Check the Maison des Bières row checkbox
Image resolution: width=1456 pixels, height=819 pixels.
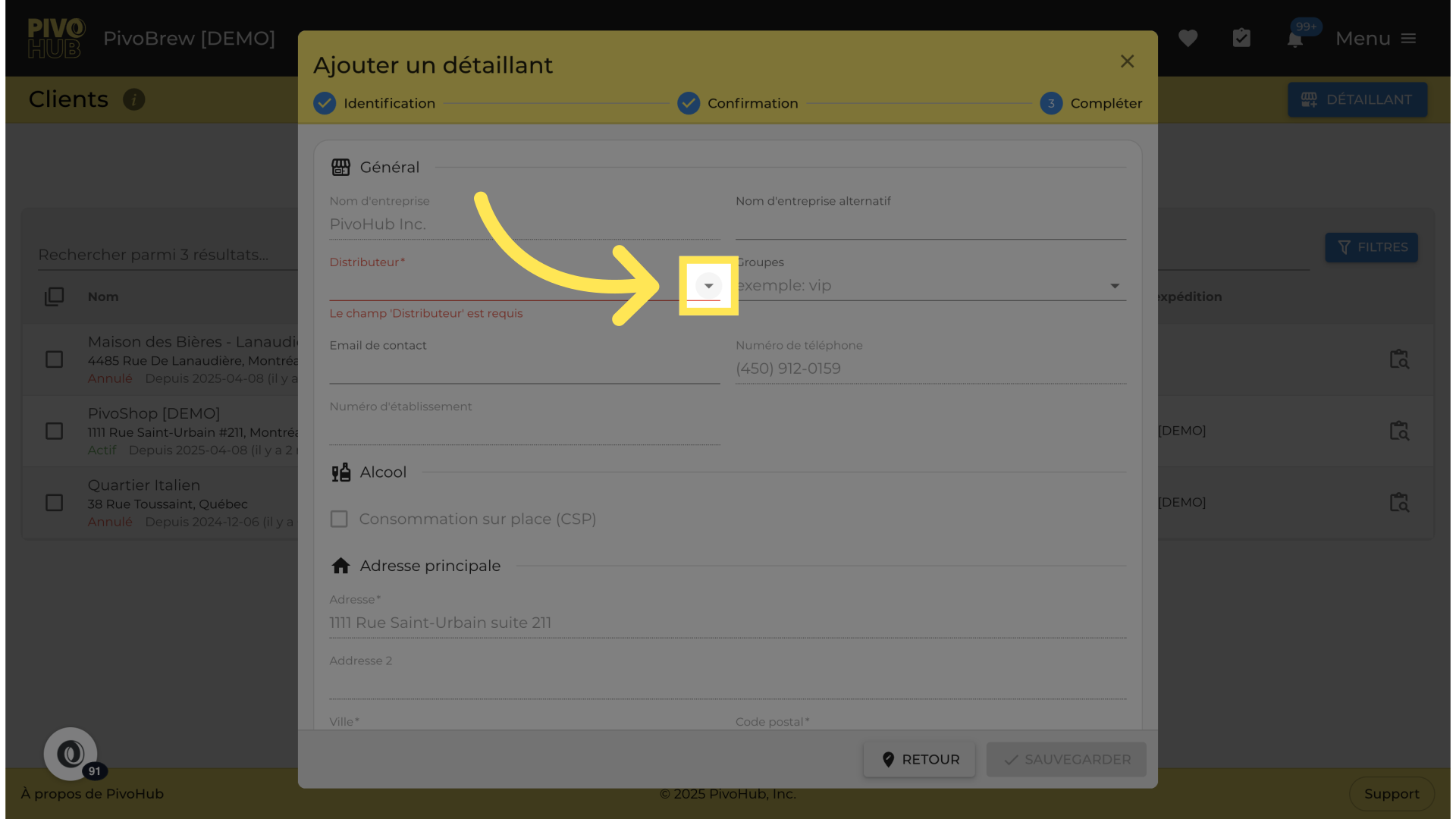(54, 359)
